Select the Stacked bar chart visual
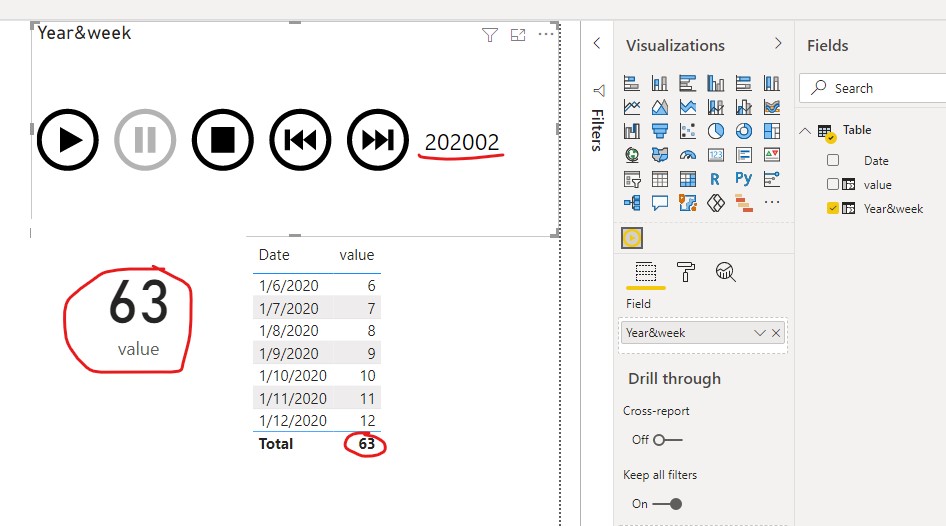 coord(632,83)
